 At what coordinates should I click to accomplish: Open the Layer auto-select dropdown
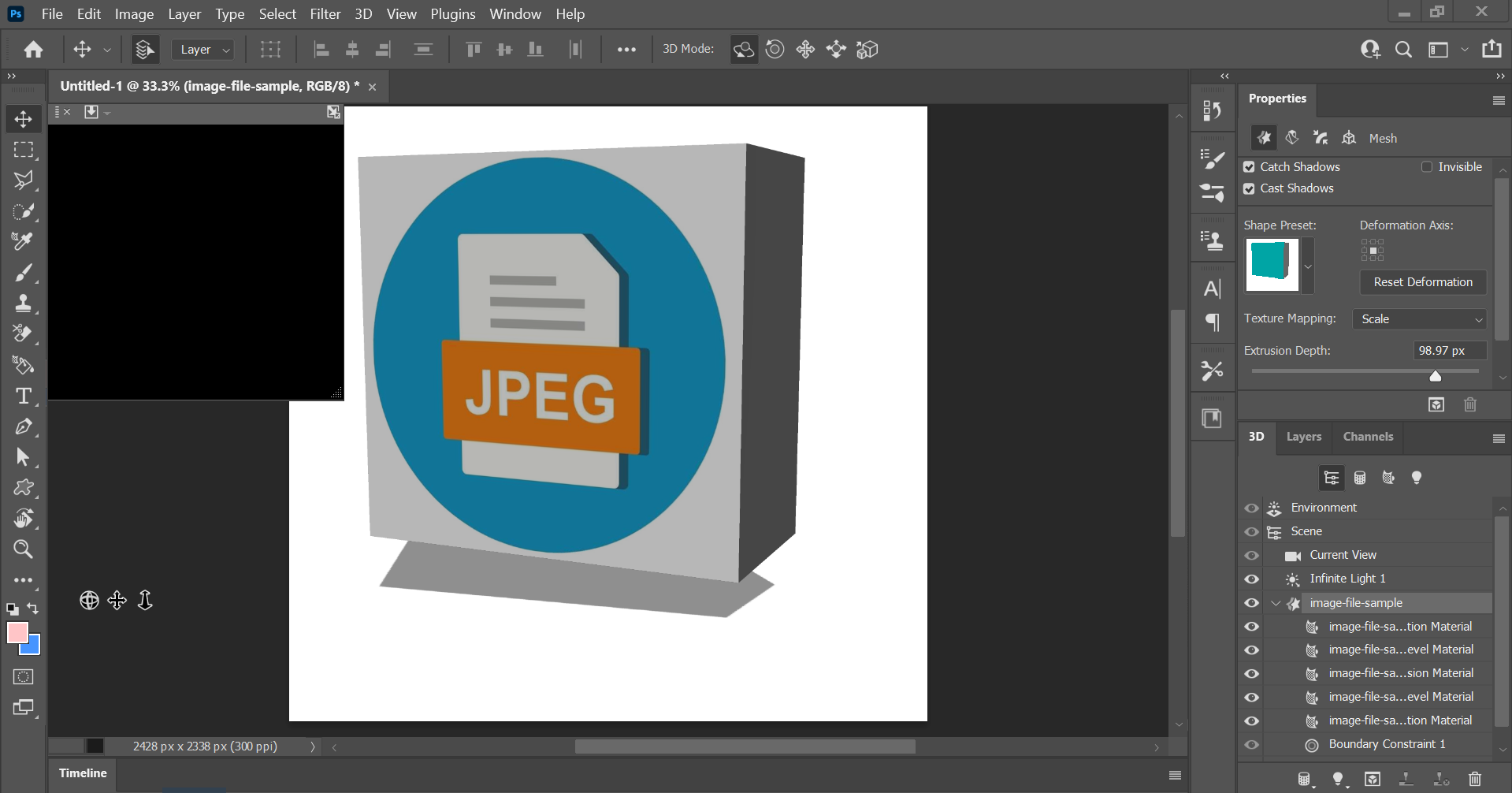(203, 50)
